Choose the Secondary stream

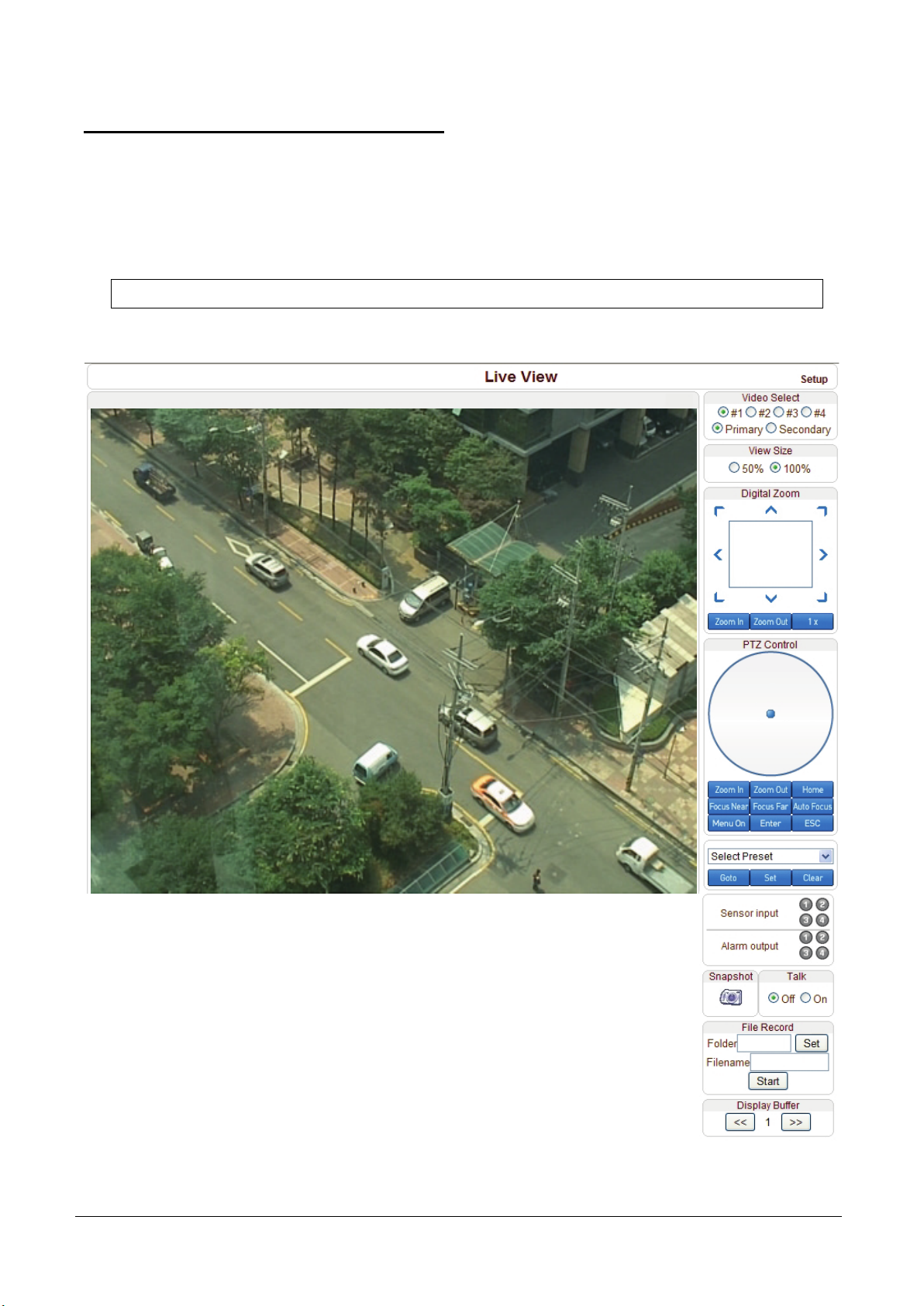click(771, 429)
